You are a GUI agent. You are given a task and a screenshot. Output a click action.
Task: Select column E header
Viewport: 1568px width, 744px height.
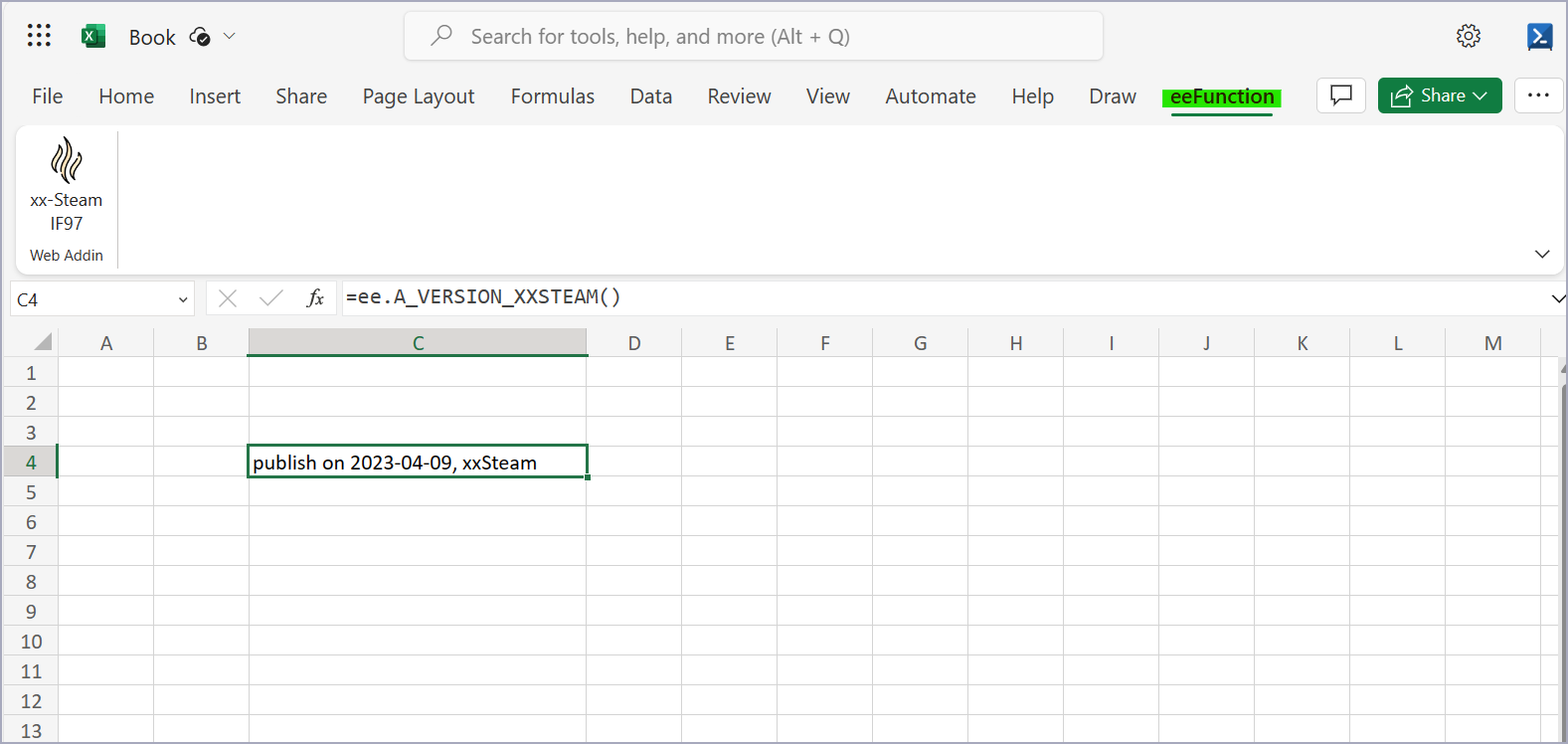[x=730, y=343]
